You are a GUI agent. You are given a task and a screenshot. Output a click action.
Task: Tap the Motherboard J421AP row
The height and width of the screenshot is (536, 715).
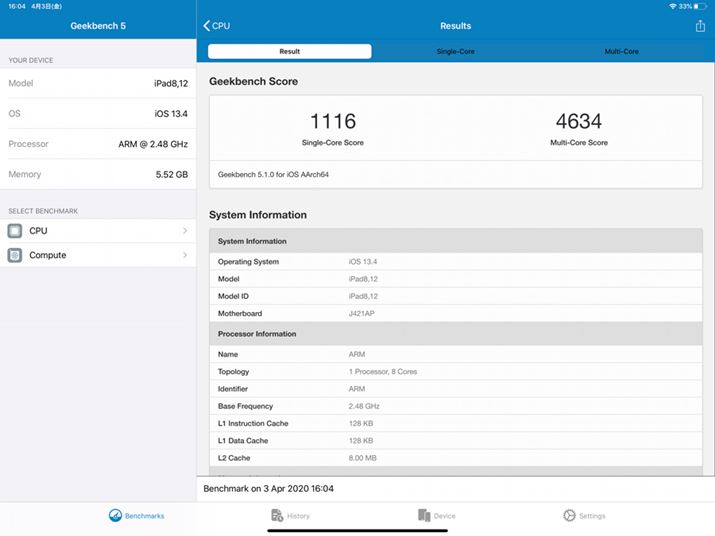[x=455, y=313]
